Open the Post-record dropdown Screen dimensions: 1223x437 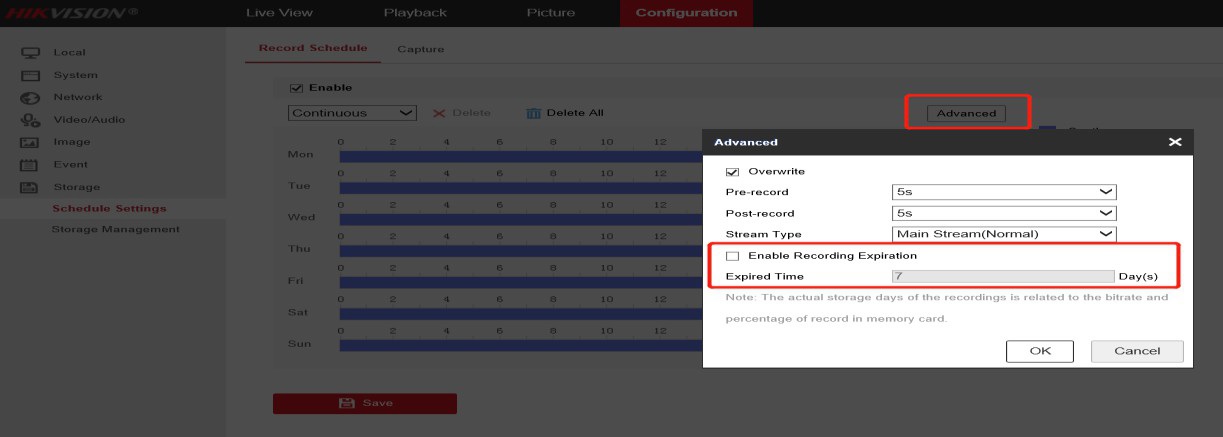click(1003, 213)
